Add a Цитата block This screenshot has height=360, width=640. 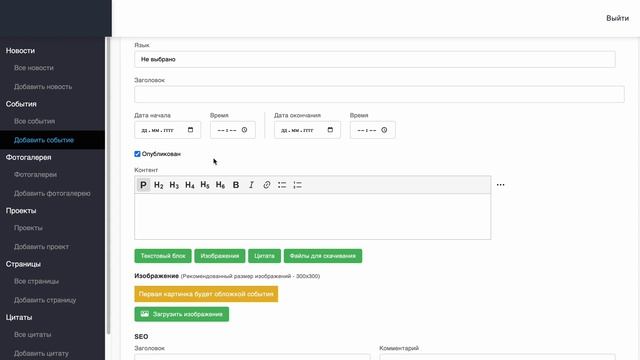tap(264, 256)
